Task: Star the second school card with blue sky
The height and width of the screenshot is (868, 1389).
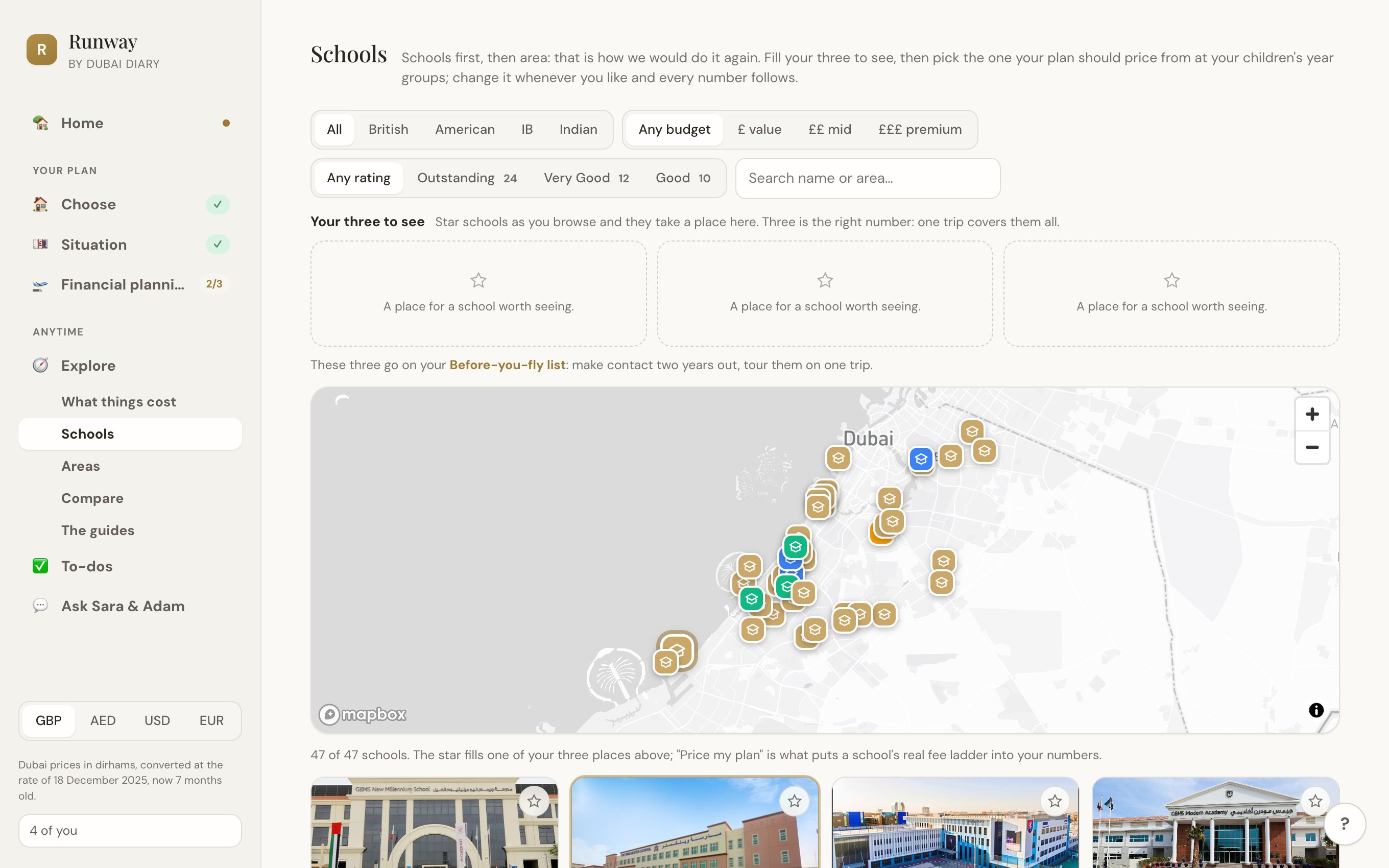Action: [x=795, y=801]
